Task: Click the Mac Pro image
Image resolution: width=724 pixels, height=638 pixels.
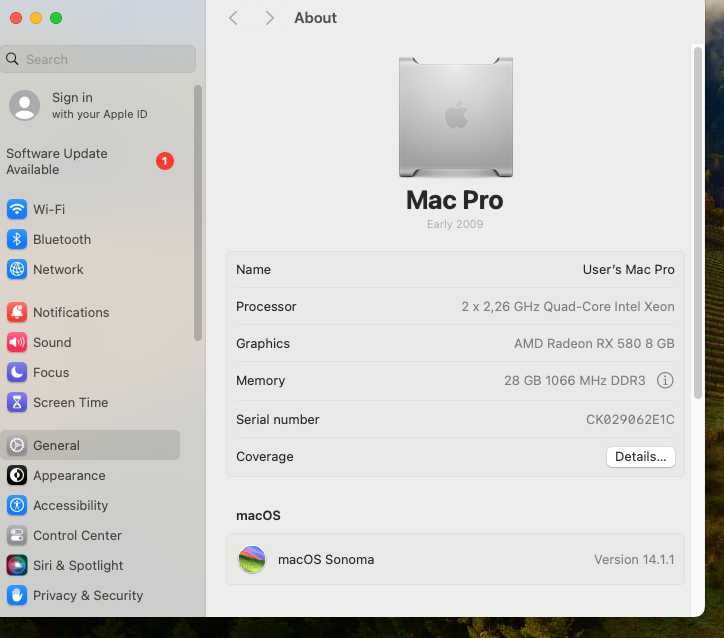Action: [x=456, y=117]
